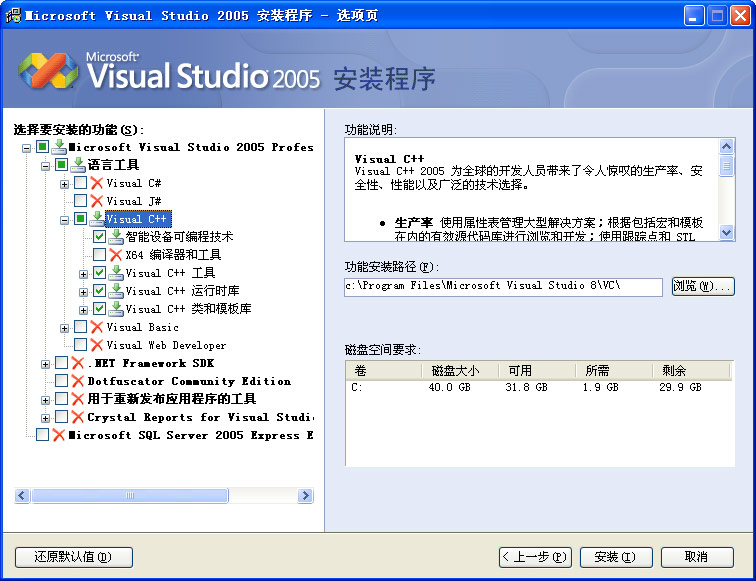Check the .NET Framework SDK box
The width and height of the screenshot is (756, 581).
61,362
